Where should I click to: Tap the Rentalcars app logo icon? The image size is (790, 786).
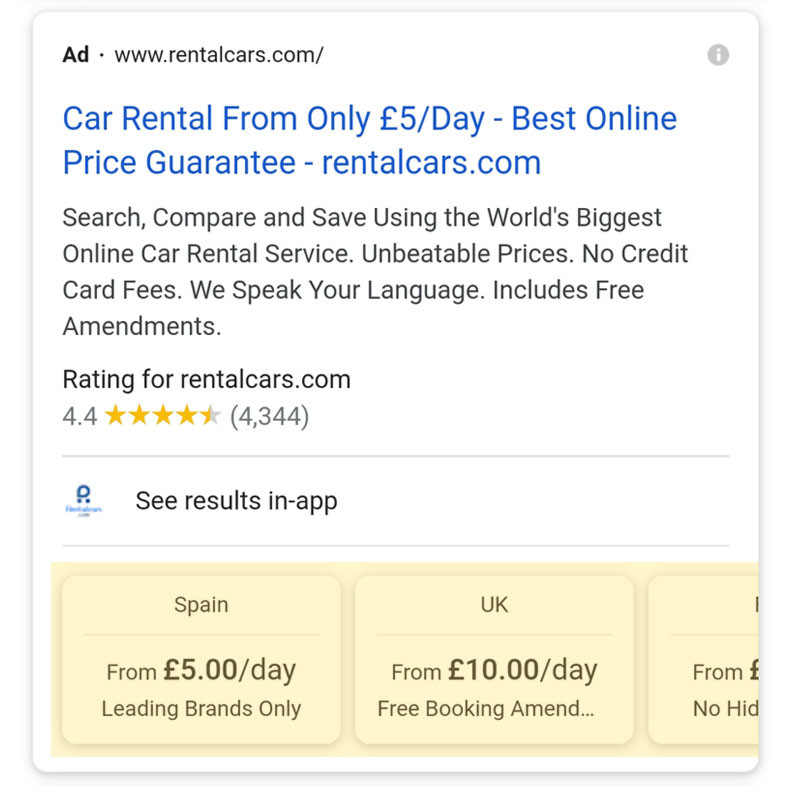pos(84,500)
